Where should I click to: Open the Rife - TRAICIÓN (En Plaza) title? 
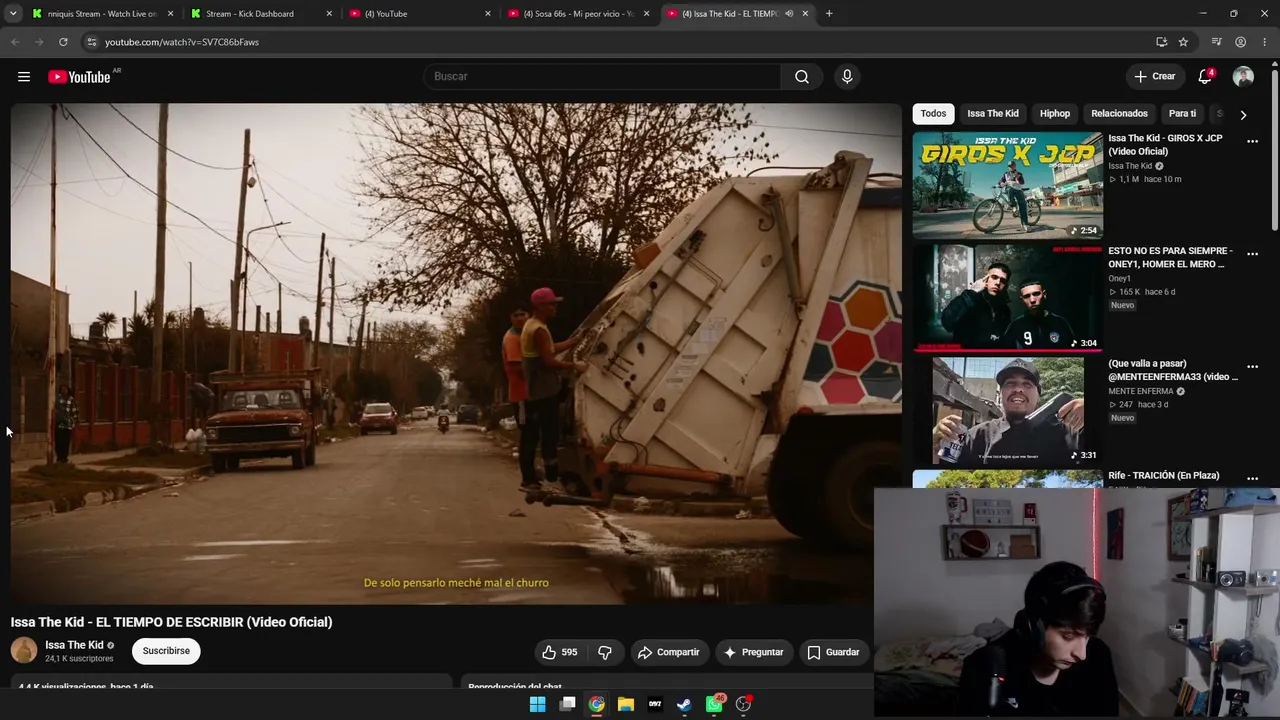pyautogui.click(x=1164, y=476)
